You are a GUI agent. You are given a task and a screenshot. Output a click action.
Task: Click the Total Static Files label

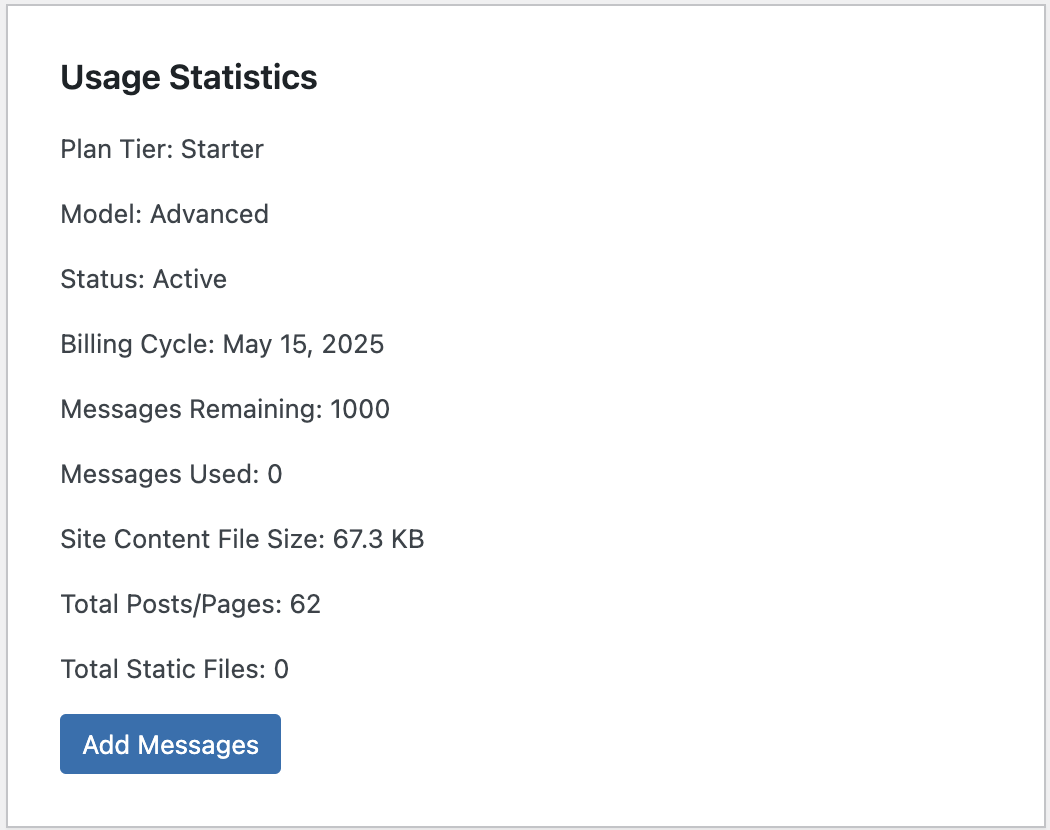click(163, 669)
